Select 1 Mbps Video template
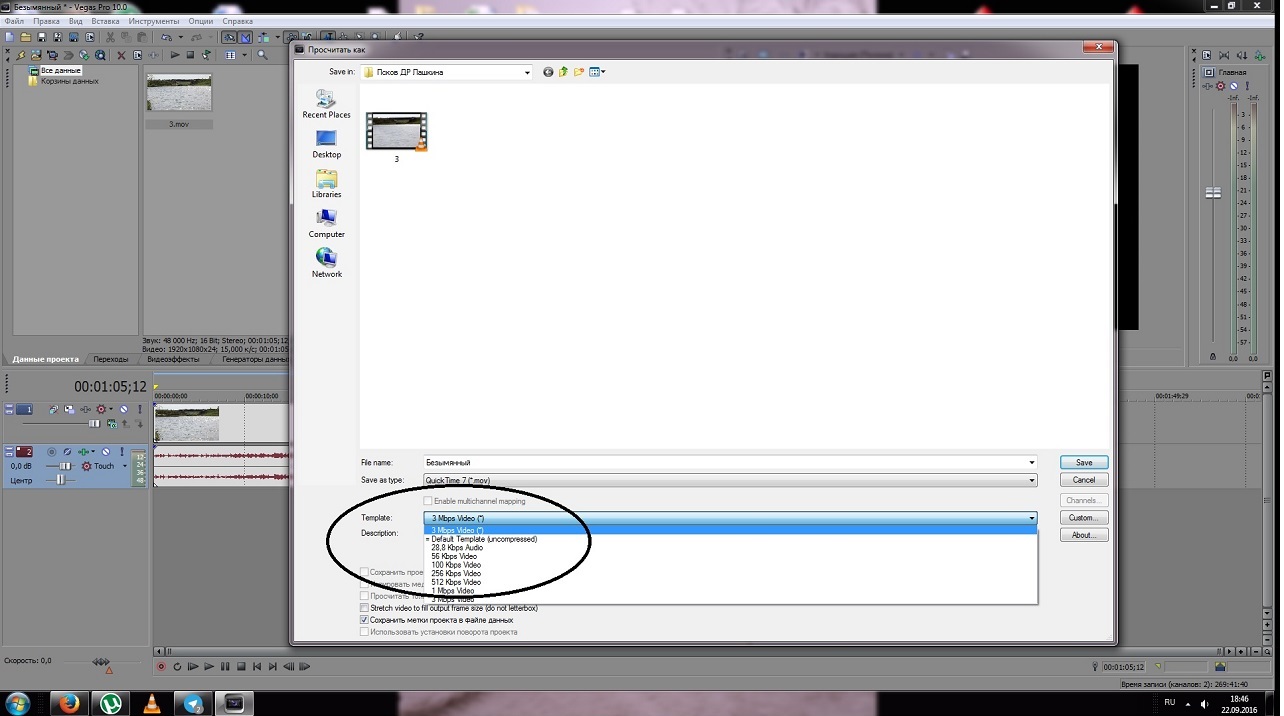The image size is (1284, 716). (730, 591)
